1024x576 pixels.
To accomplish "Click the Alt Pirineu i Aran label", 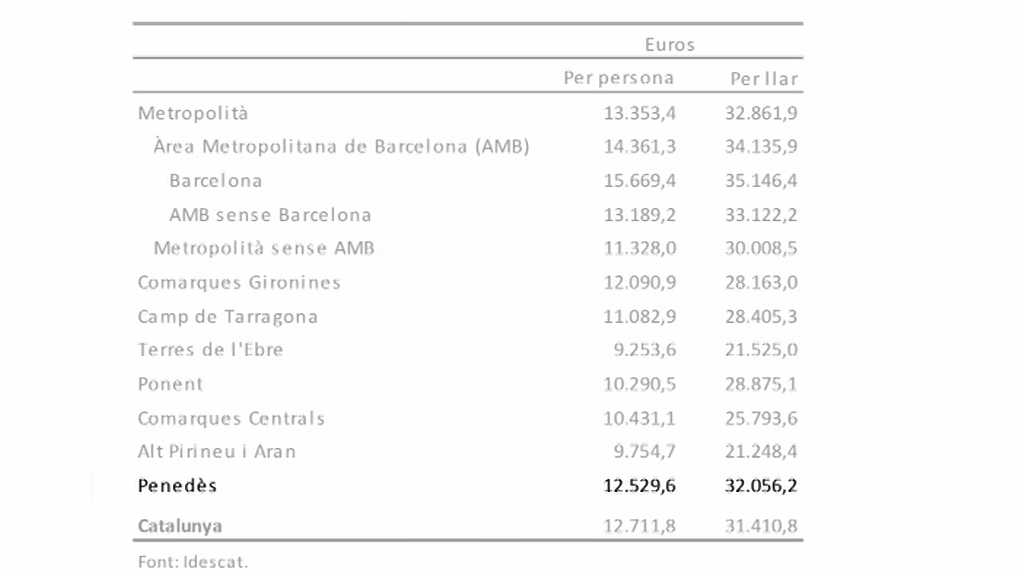I will point(217,452).
